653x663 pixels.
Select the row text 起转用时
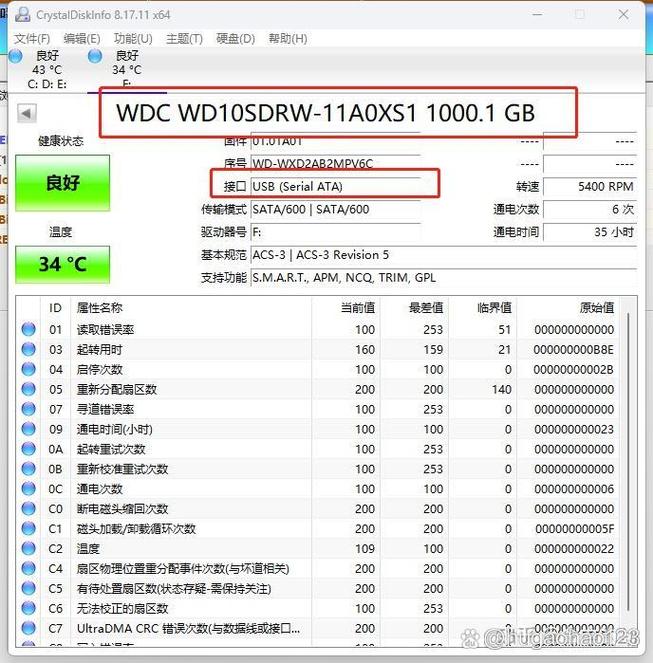point(100,350)
